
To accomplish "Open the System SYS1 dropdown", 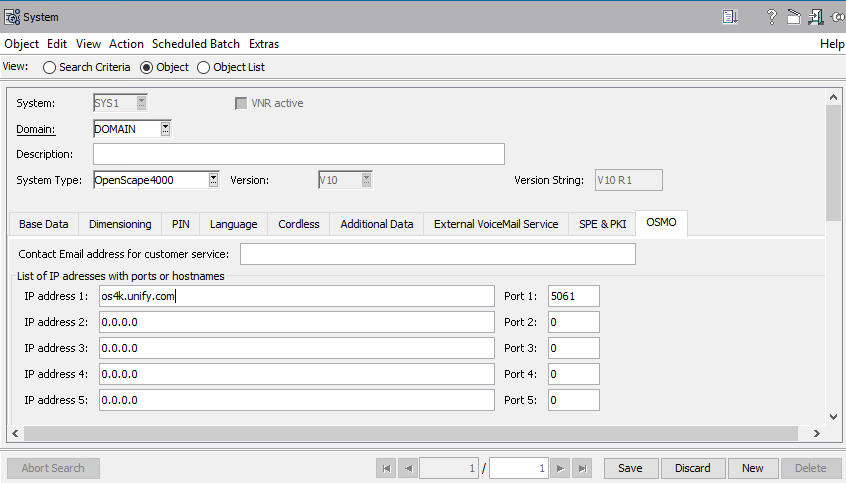I will coord(141,103).
